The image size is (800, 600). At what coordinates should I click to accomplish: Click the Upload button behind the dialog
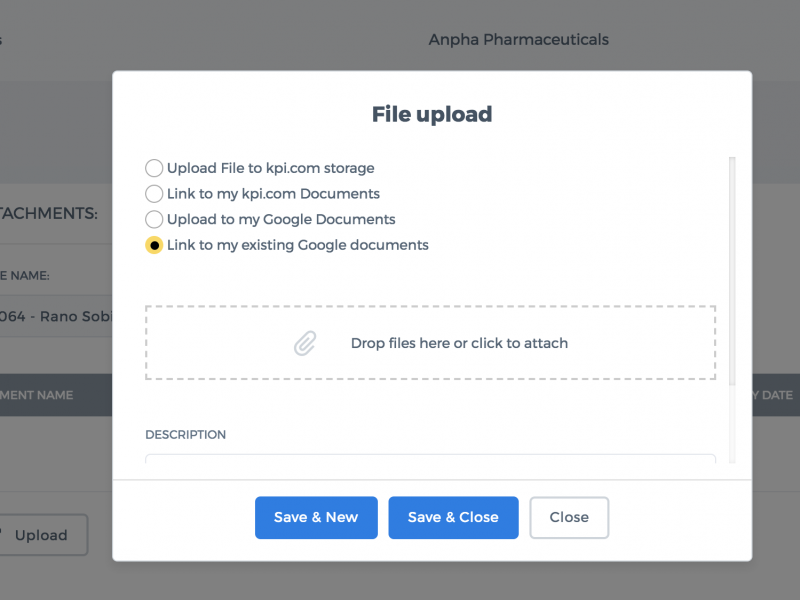point(41,535)
